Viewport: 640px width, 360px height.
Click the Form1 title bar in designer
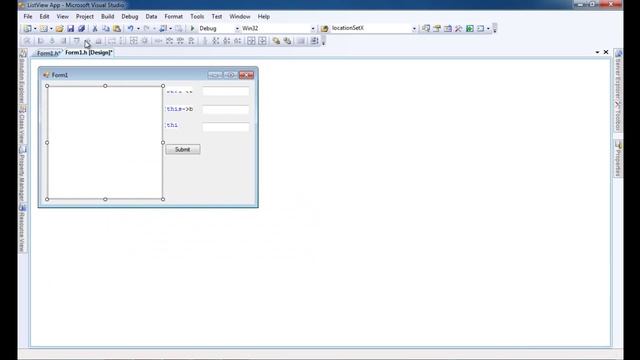148,75
